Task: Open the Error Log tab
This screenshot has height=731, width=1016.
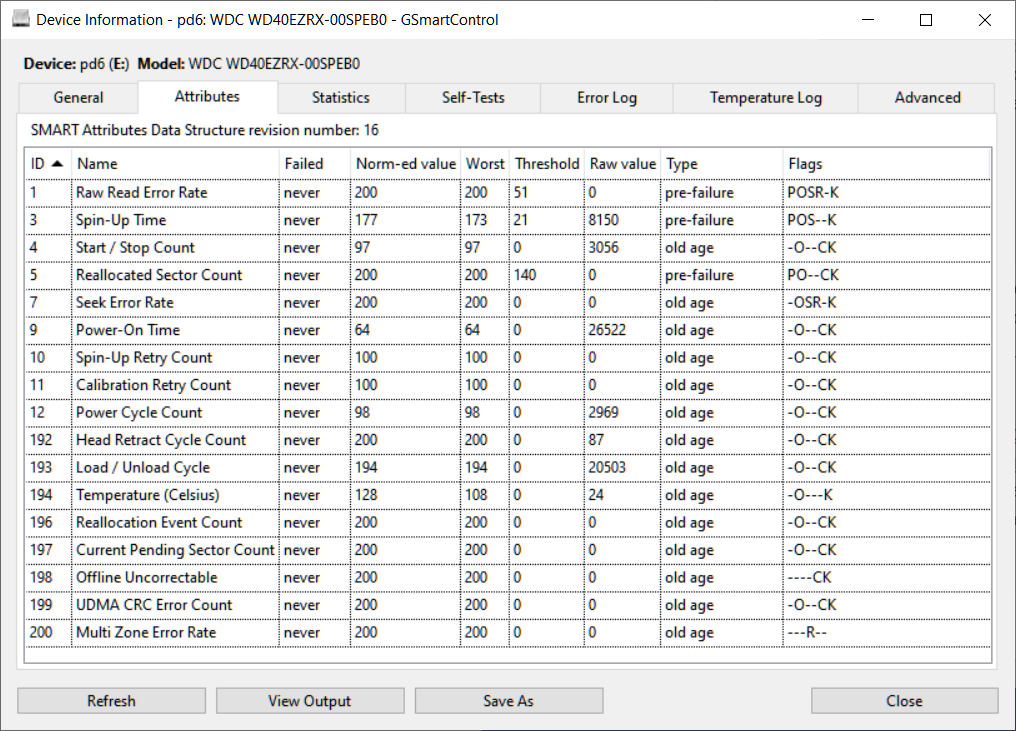Action: [606, 98]
